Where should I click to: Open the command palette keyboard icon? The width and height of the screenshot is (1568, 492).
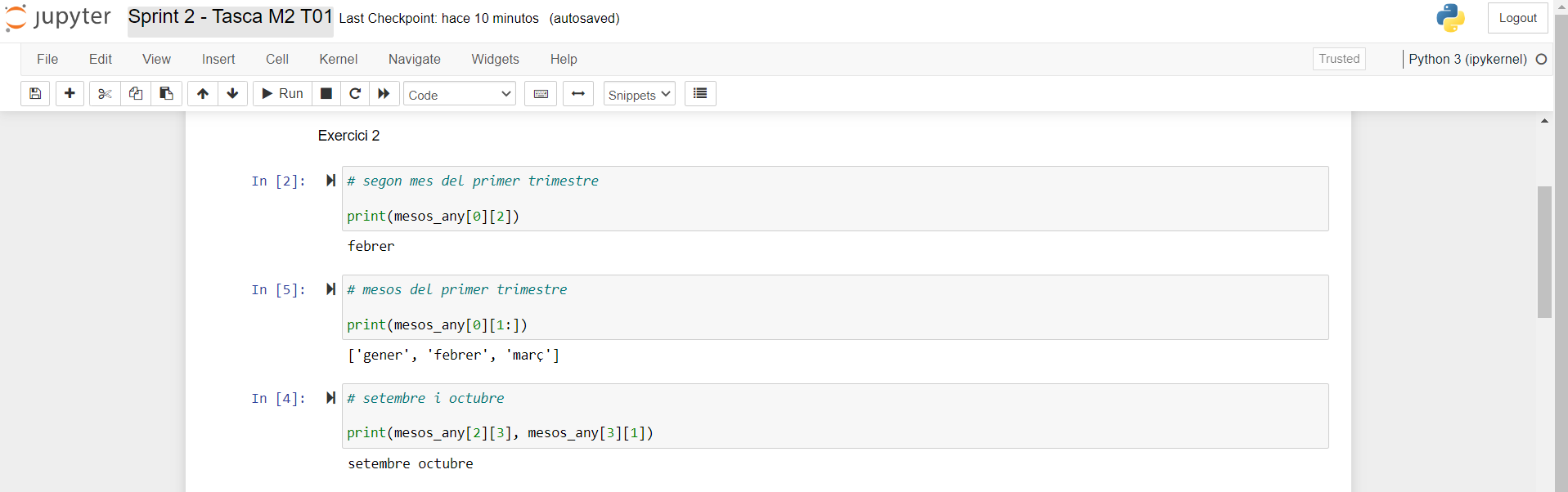[540, 93]
